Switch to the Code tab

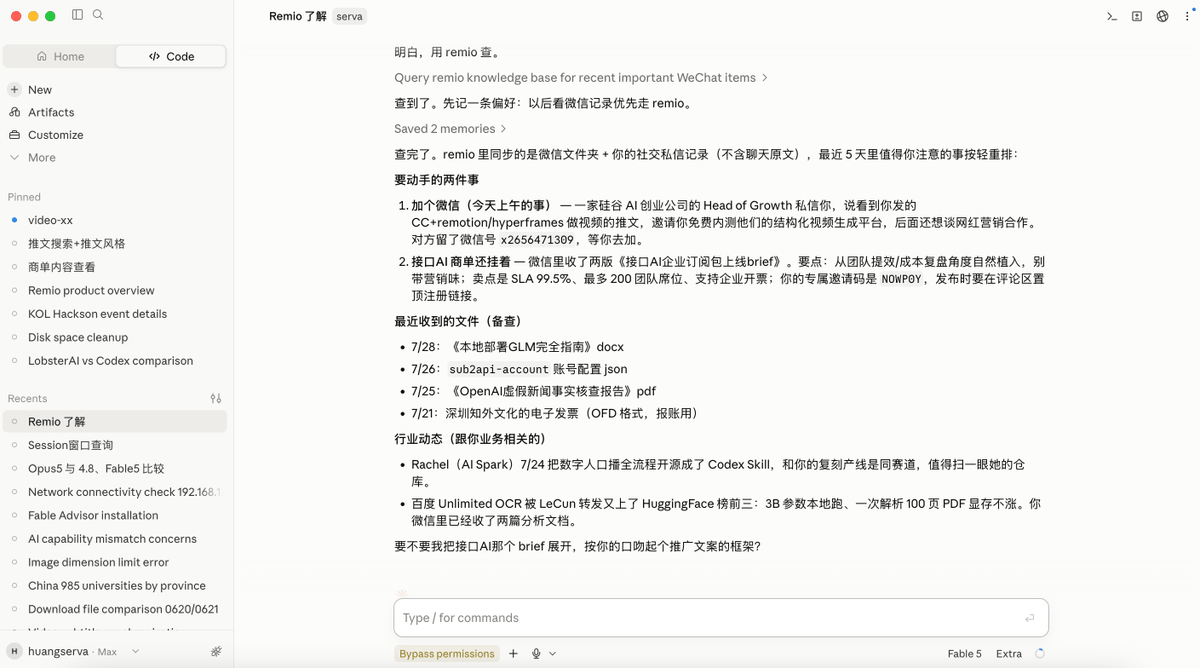[171, 56]
